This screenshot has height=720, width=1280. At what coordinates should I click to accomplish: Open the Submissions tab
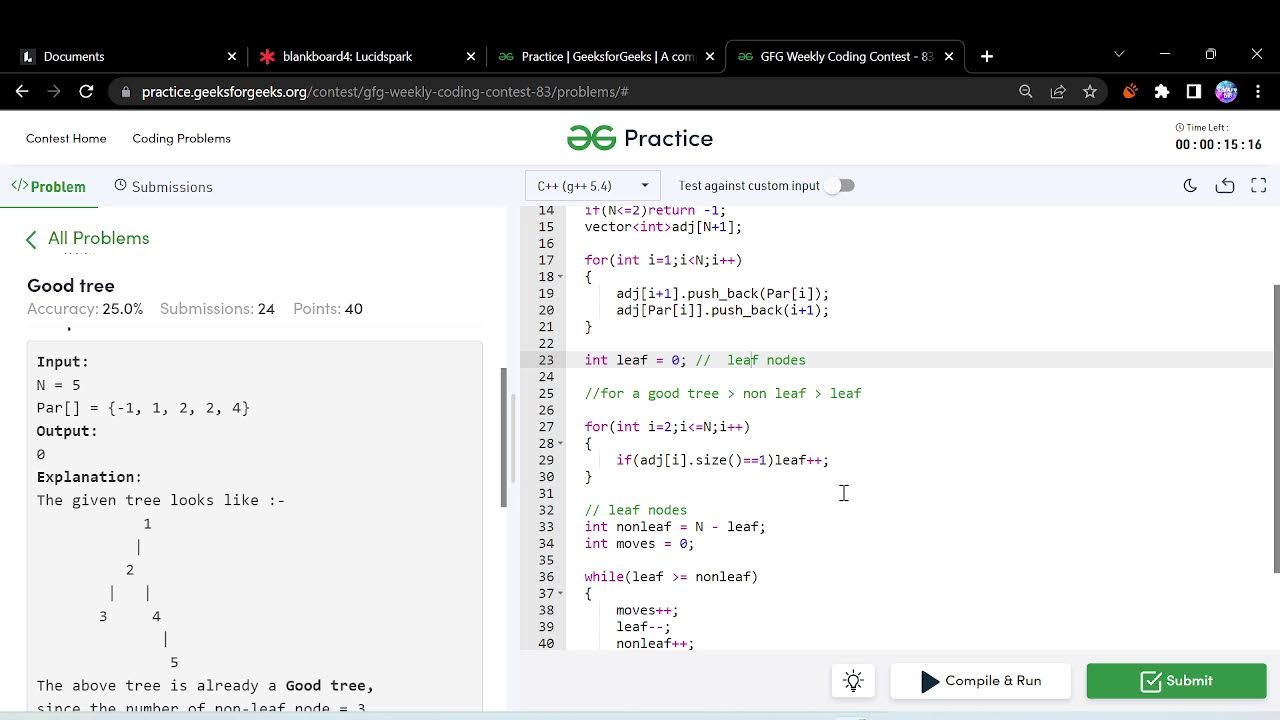tap(163, 186)
